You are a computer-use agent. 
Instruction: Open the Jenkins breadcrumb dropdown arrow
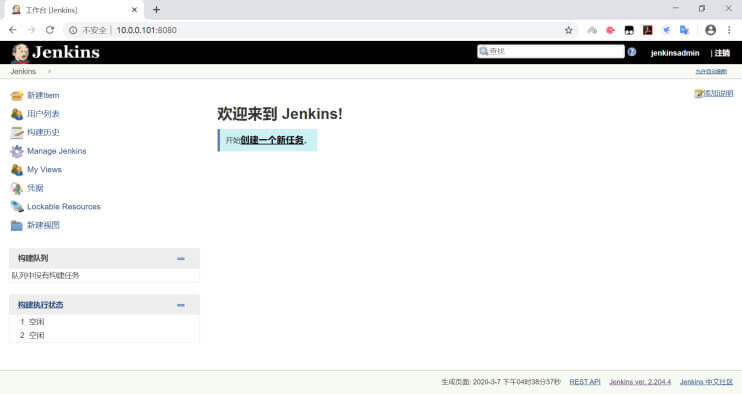[x=49, y=71]
